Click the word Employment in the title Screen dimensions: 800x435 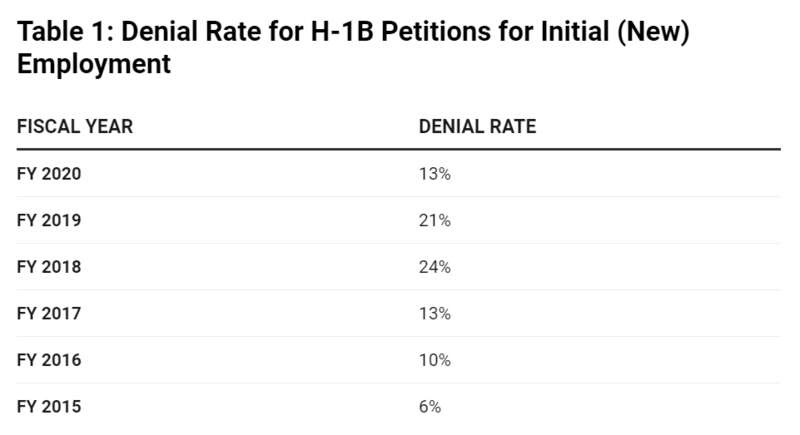pos(94,65)
